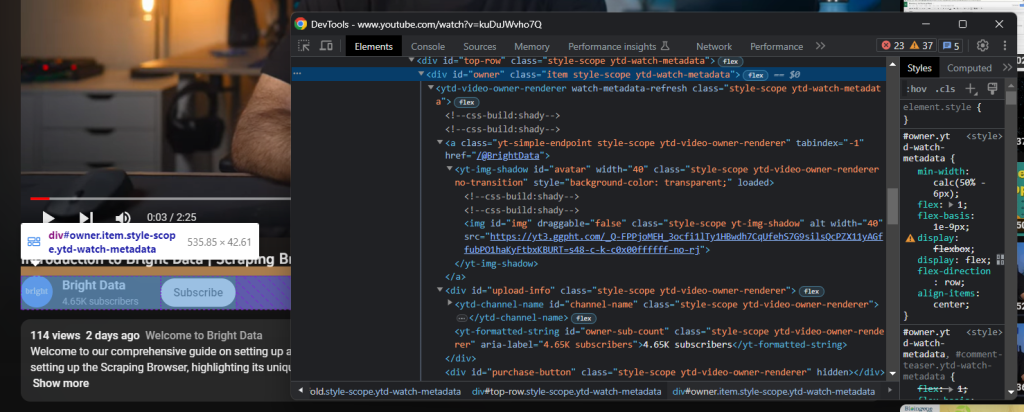Toggle the device toolbar icon
Viewport: 1024px width, 412px height.
tap(326, 46)
